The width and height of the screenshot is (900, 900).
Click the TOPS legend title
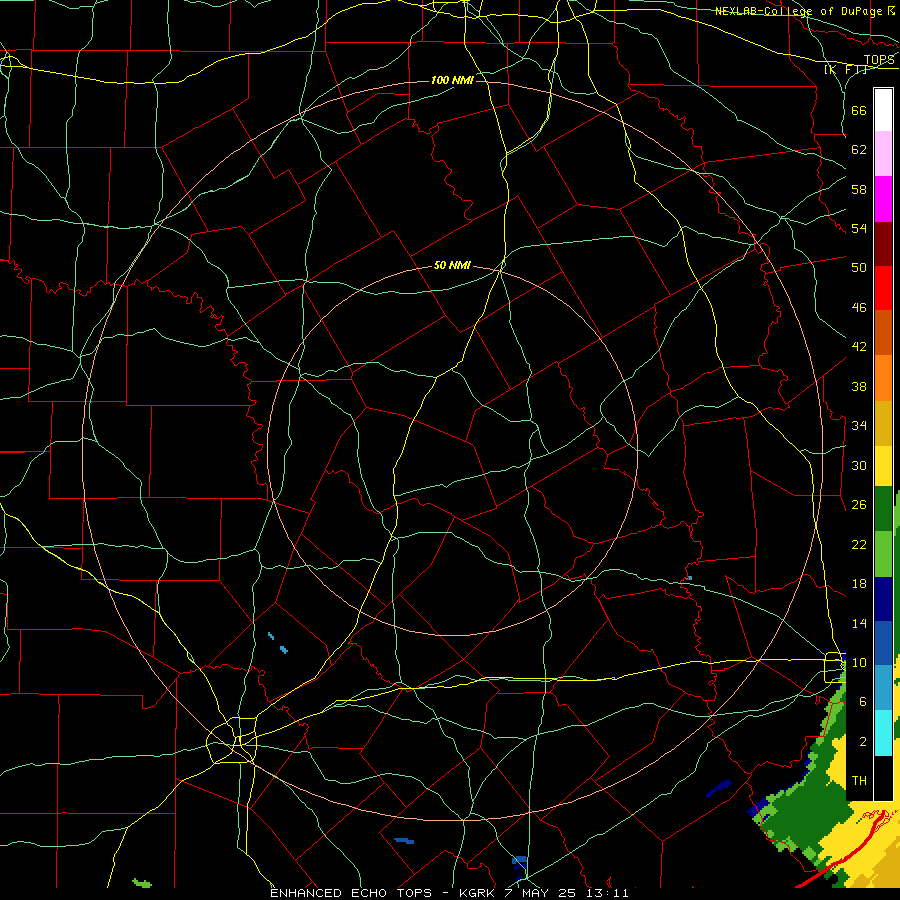coord(879,60)
